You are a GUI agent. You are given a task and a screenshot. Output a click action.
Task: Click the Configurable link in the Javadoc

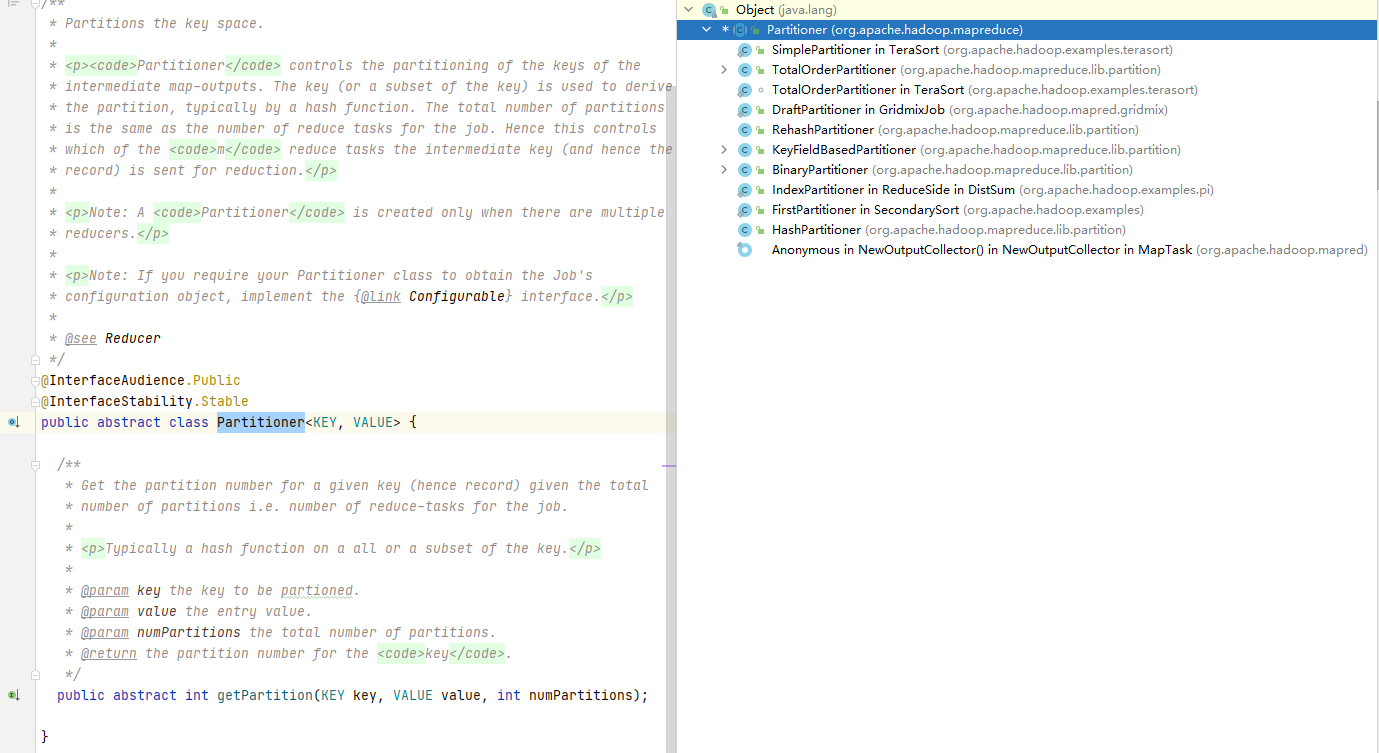point(457,297)
